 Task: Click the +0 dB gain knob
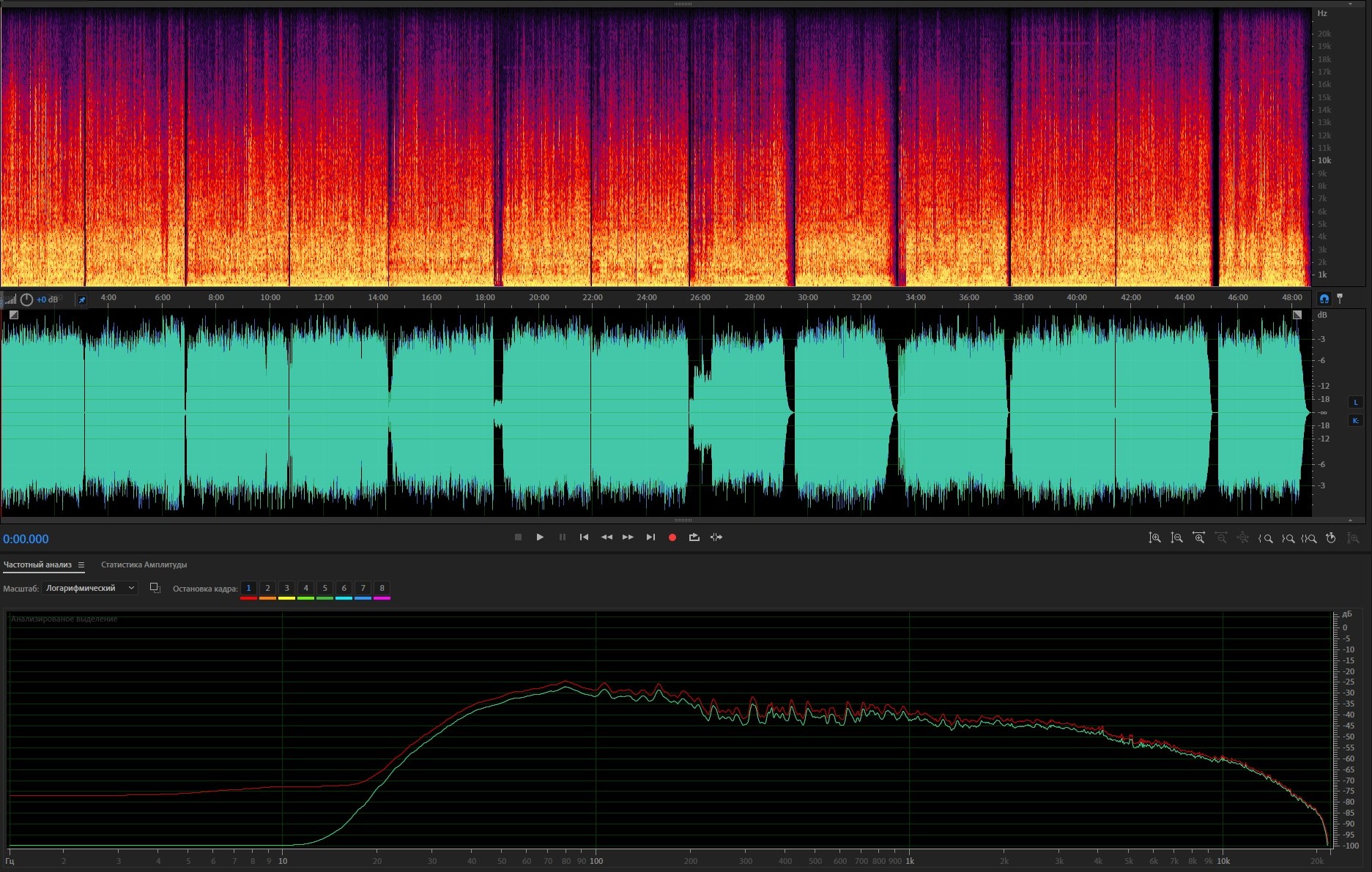coord(27,299)
